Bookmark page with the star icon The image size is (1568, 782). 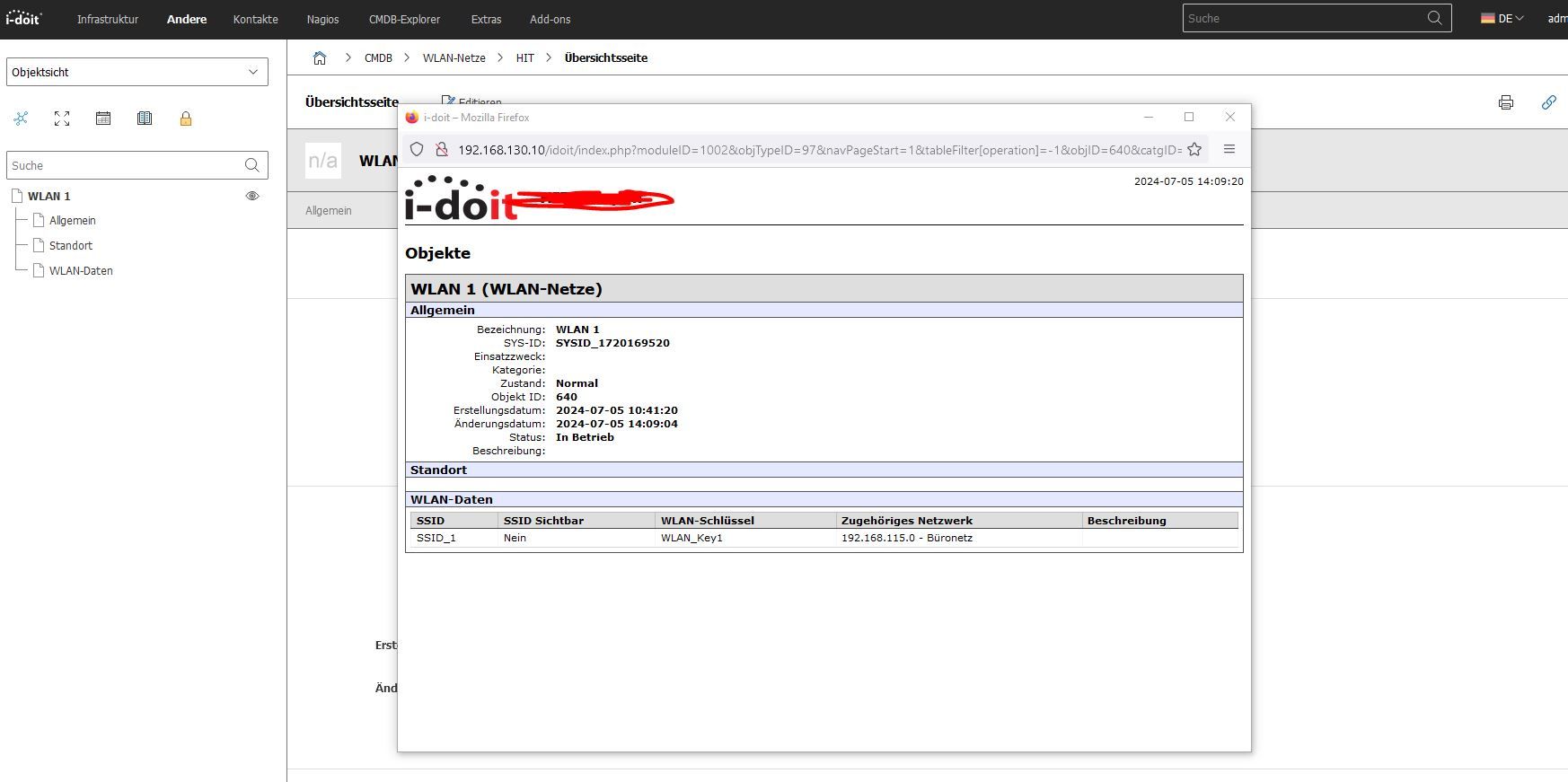pos(1194,149)
